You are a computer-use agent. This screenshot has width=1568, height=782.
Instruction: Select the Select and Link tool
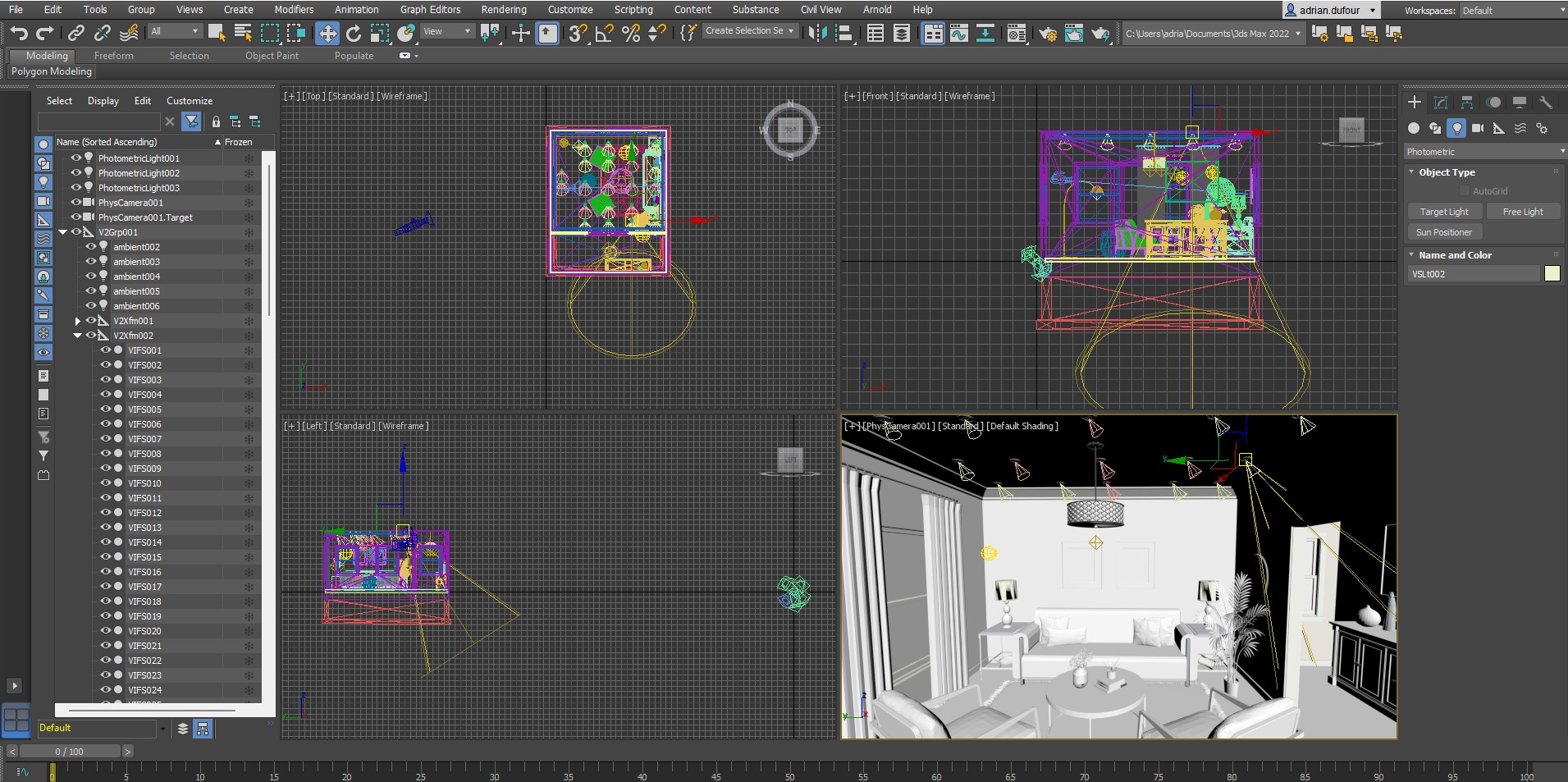pos(75,33)
